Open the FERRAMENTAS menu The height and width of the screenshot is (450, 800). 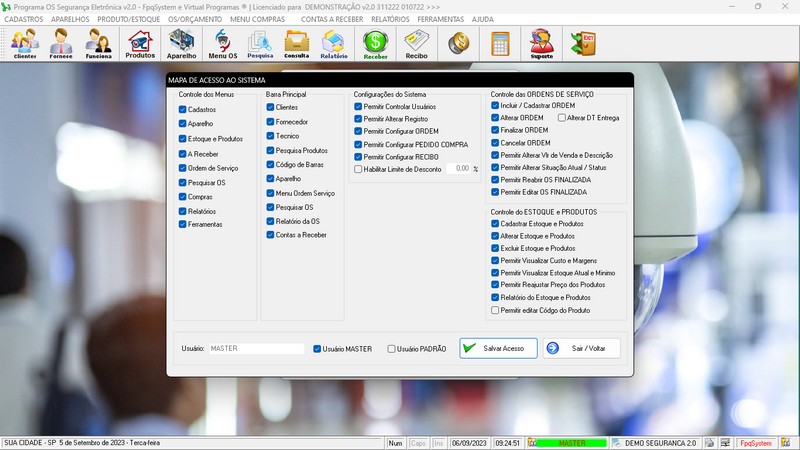point(440,19)
